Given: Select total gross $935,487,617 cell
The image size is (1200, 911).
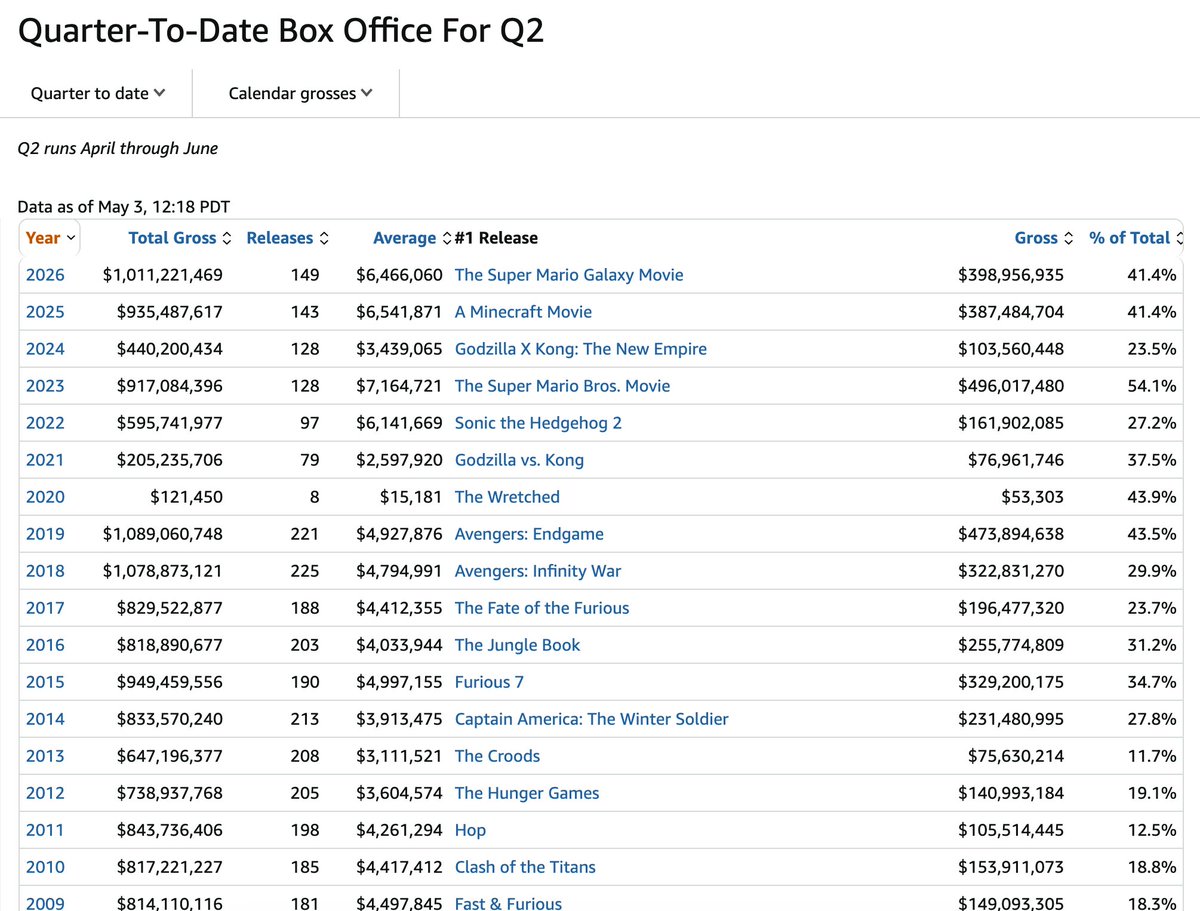Looking at the screenshot, I should (x=170, y=312).
